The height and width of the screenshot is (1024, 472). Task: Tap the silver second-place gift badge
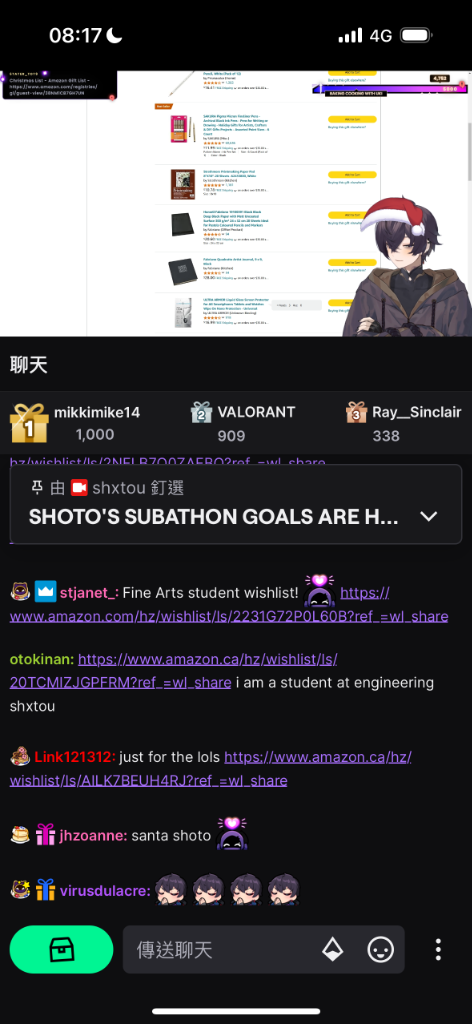click(202, 413)
